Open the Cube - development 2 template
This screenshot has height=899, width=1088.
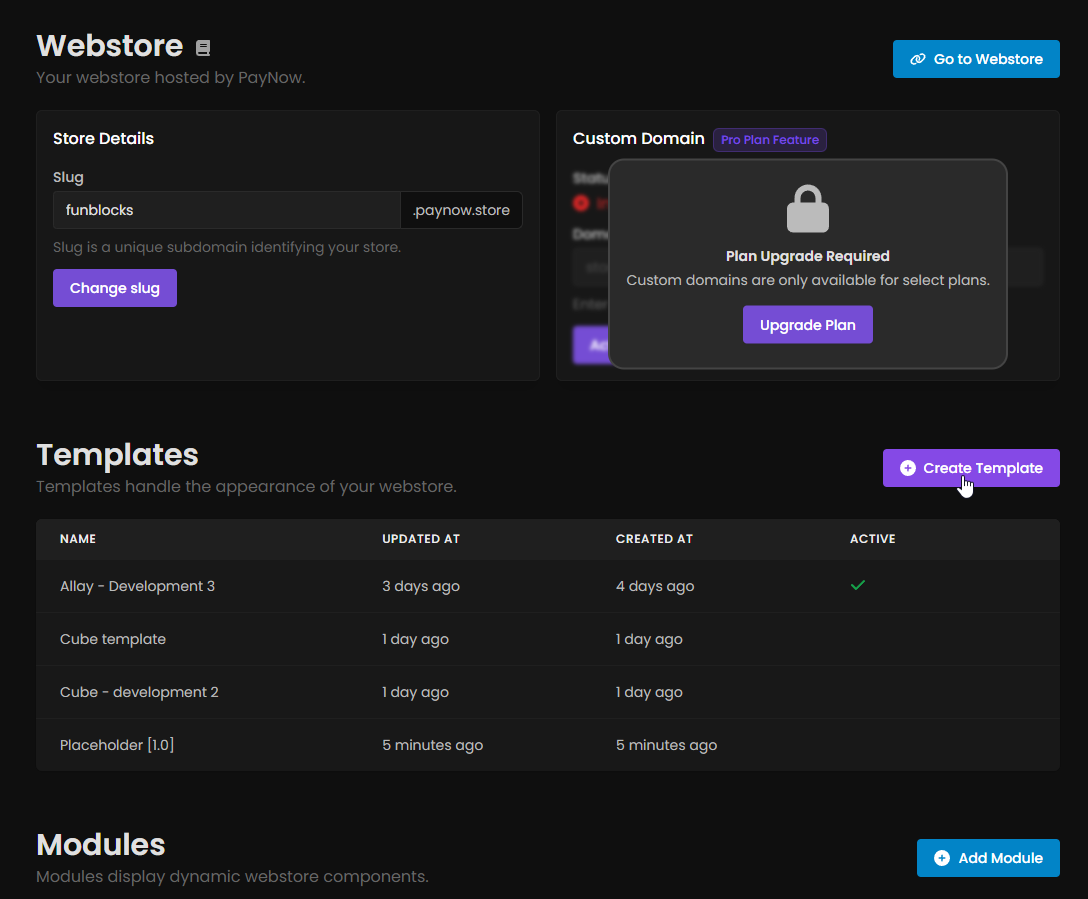point(139,692)
